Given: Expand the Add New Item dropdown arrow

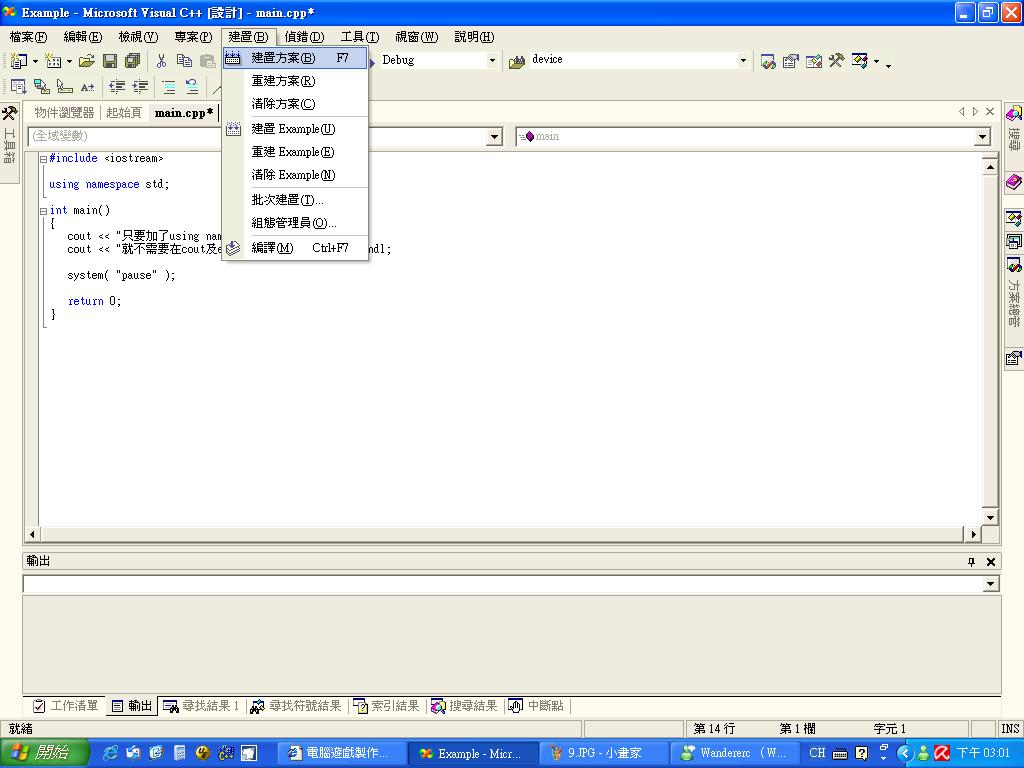Looking at the screenshot, I should click(69, 61).
